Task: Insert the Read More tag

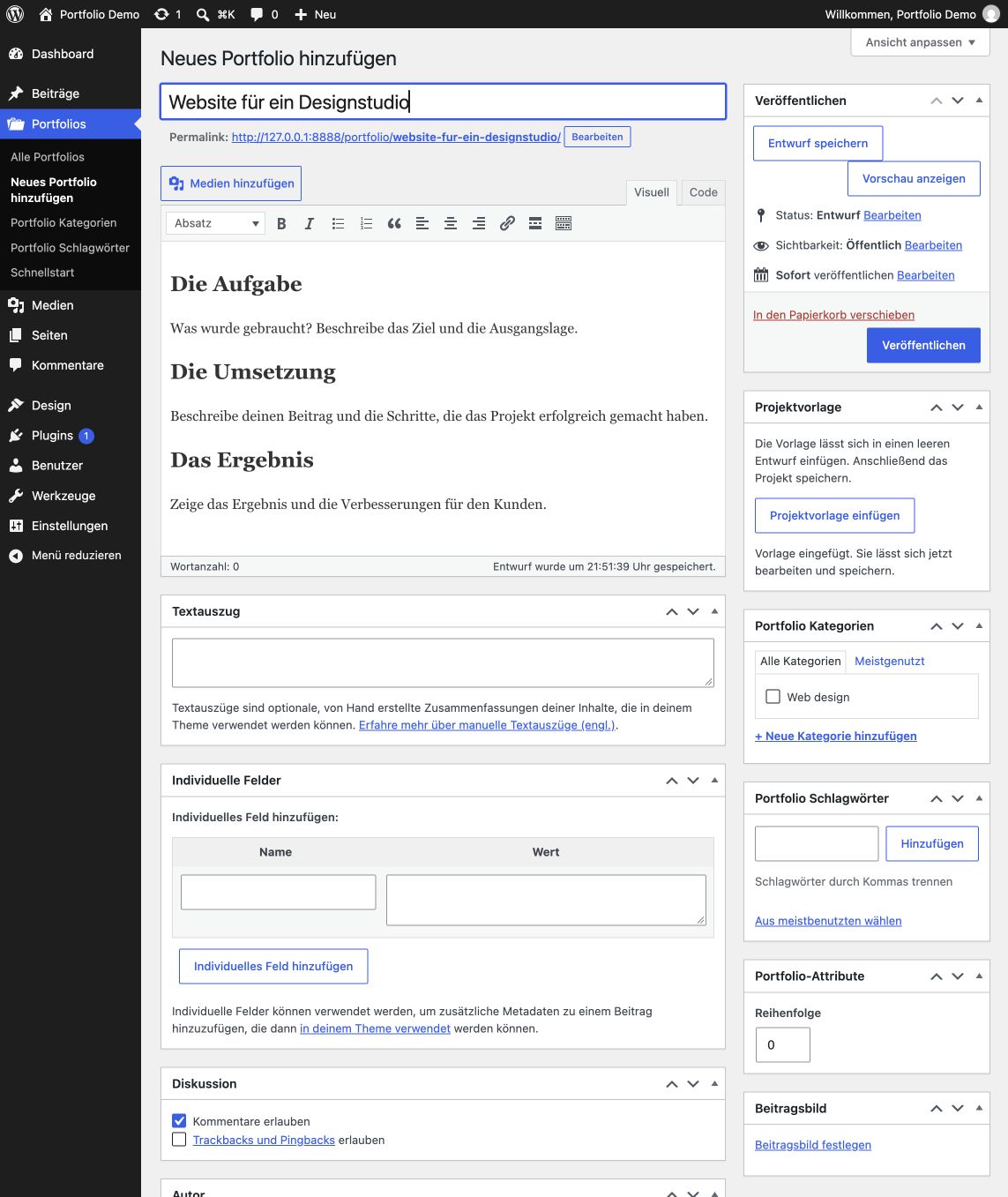Action: [535, 224]
